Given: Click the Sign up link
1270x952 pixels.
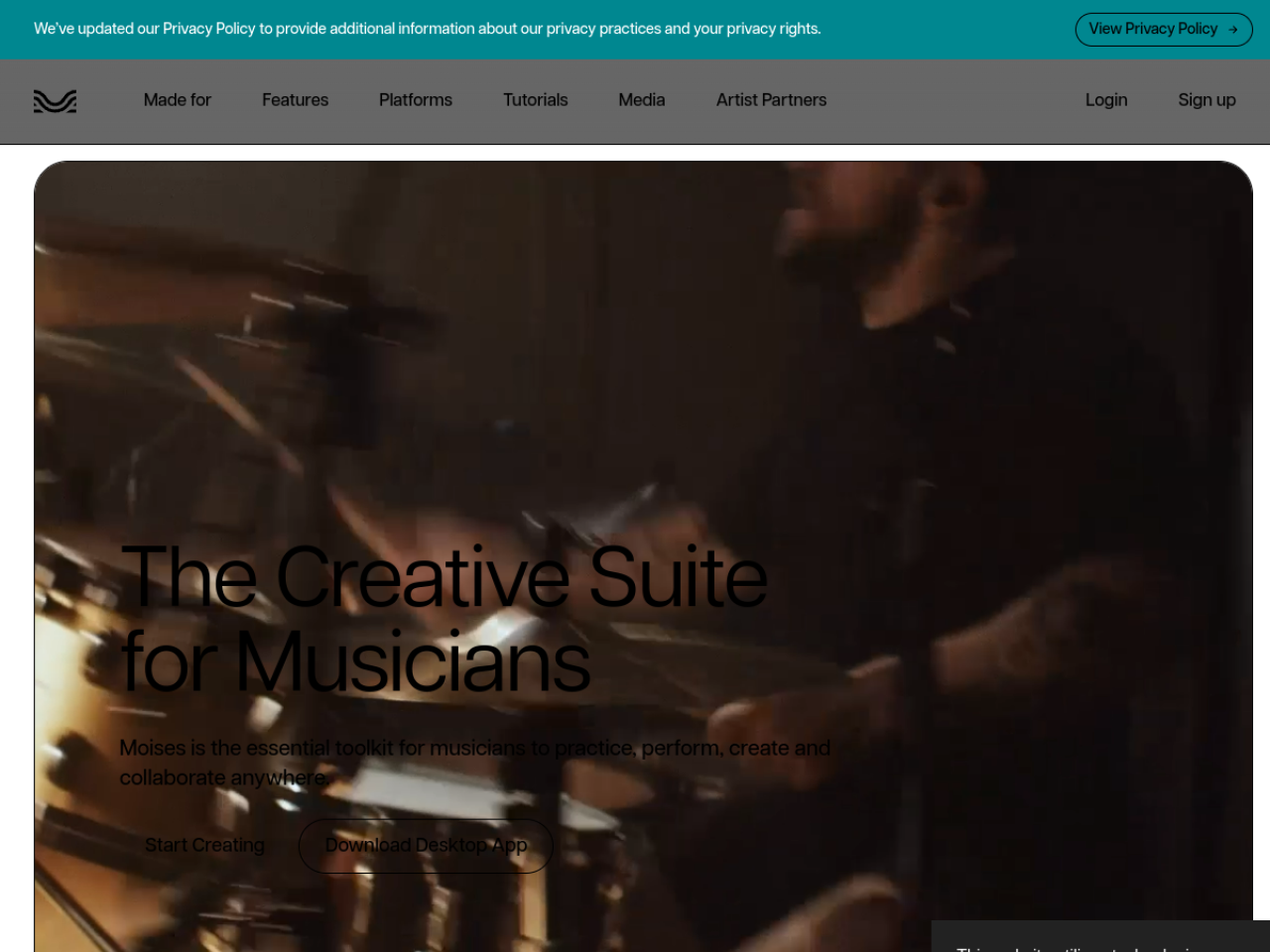Looking at the screenshot, I should 1206,100.
